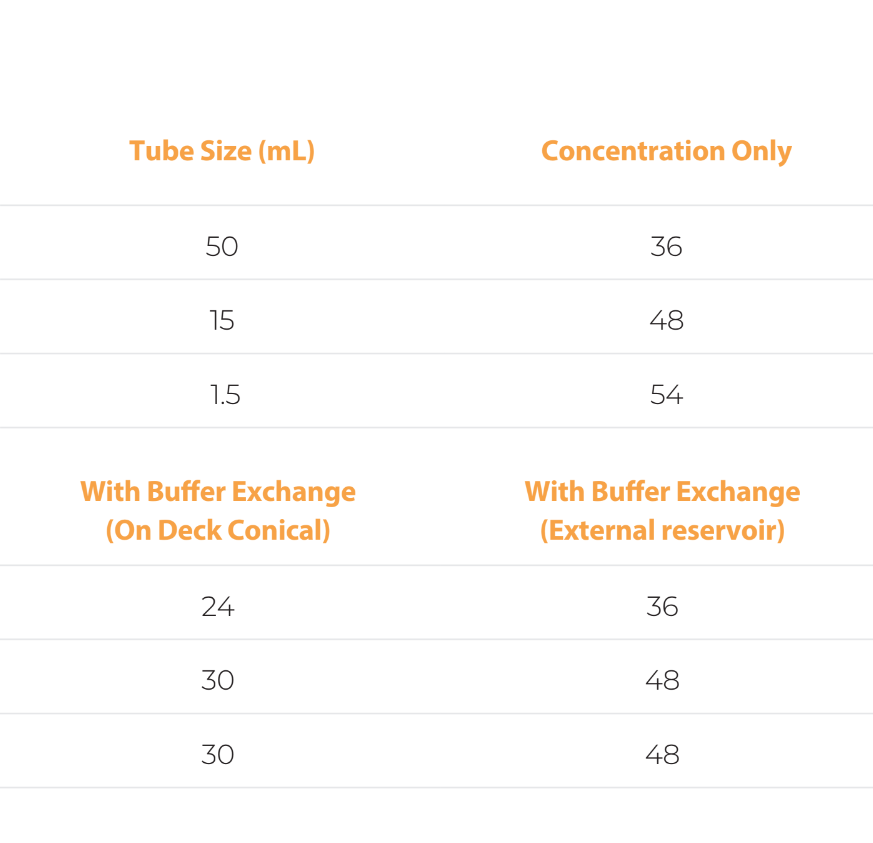Click the words External reservoir
The height and width of the screenshot is (843, 873).
click(663, 530)
